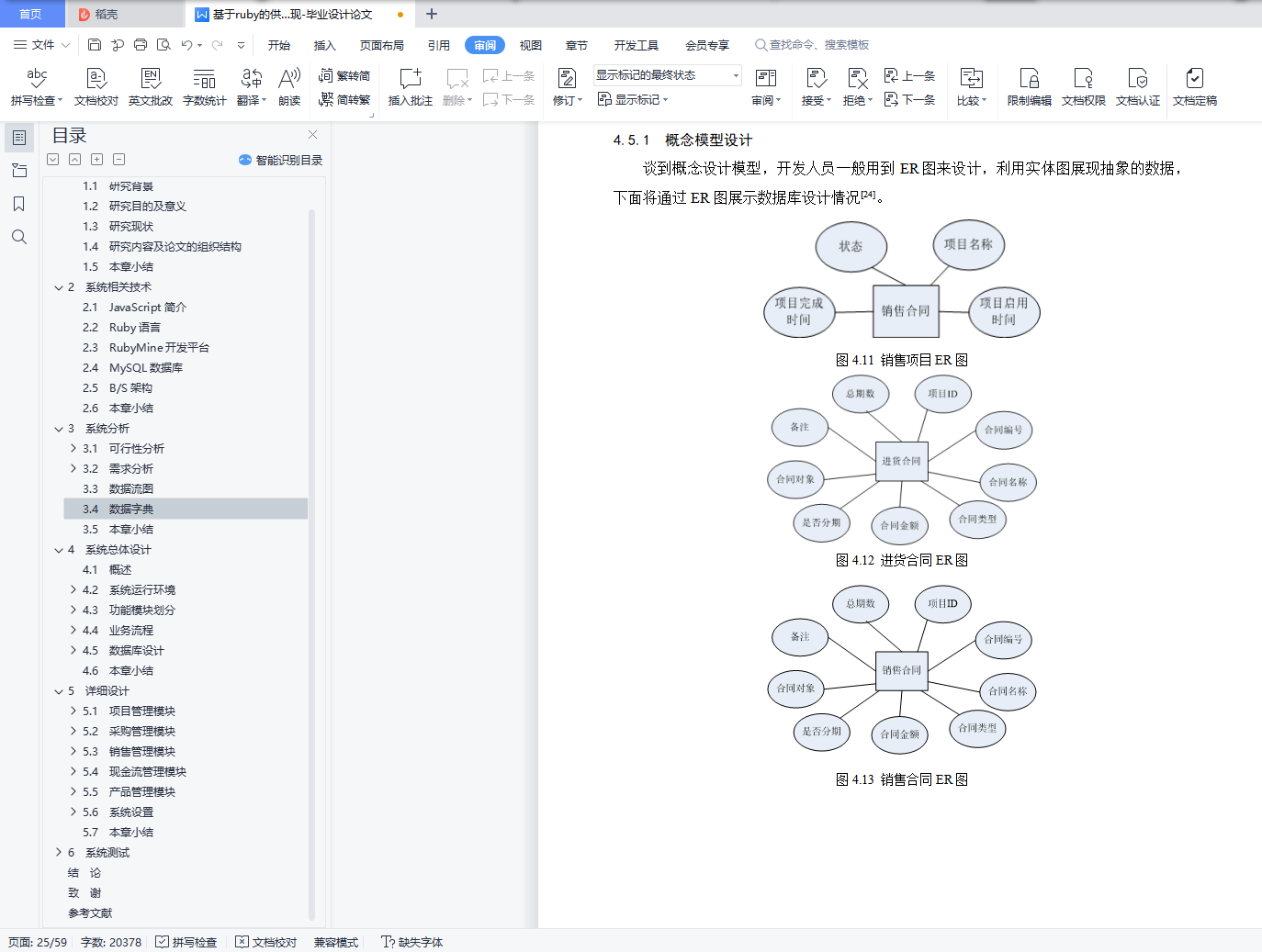Insert a comment (插入批注)
Viewport: 1262px width, 952px height.
tap(411, 87)
